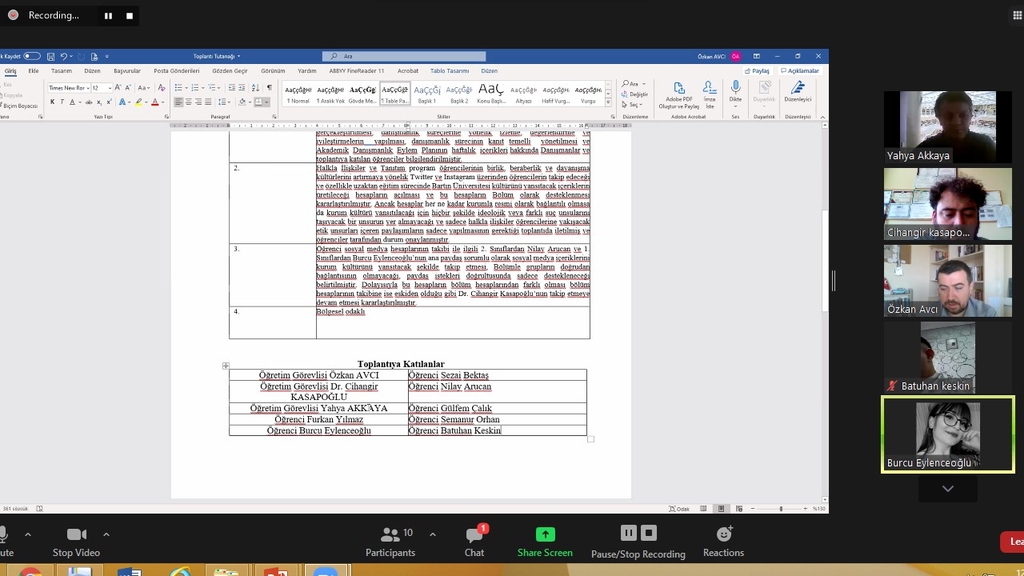Open the Zoom Chat panel
The image size is (1024, 576).
474,535
